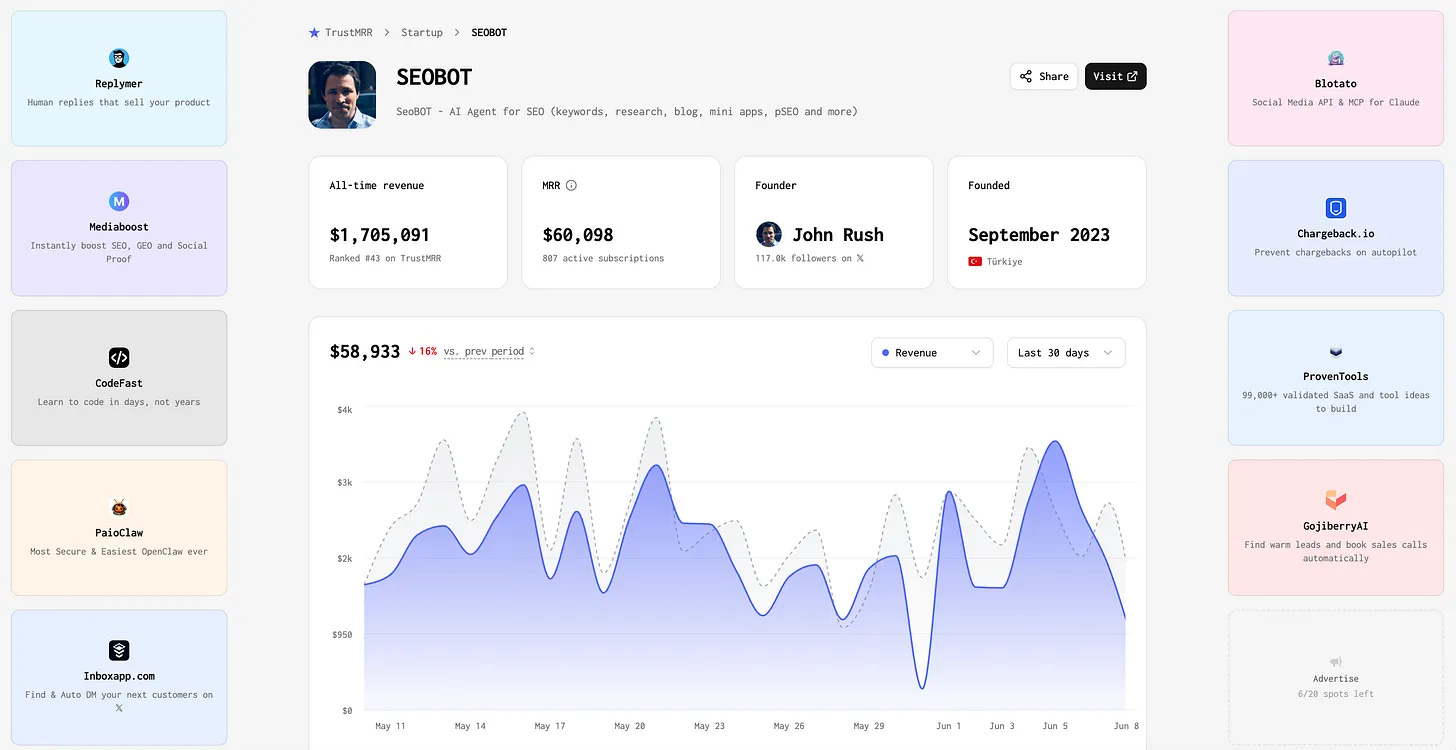The width and height of the screenshot is (1456, 750).
Task: Click the Chargeback.io ad title
Action: 1336,234
